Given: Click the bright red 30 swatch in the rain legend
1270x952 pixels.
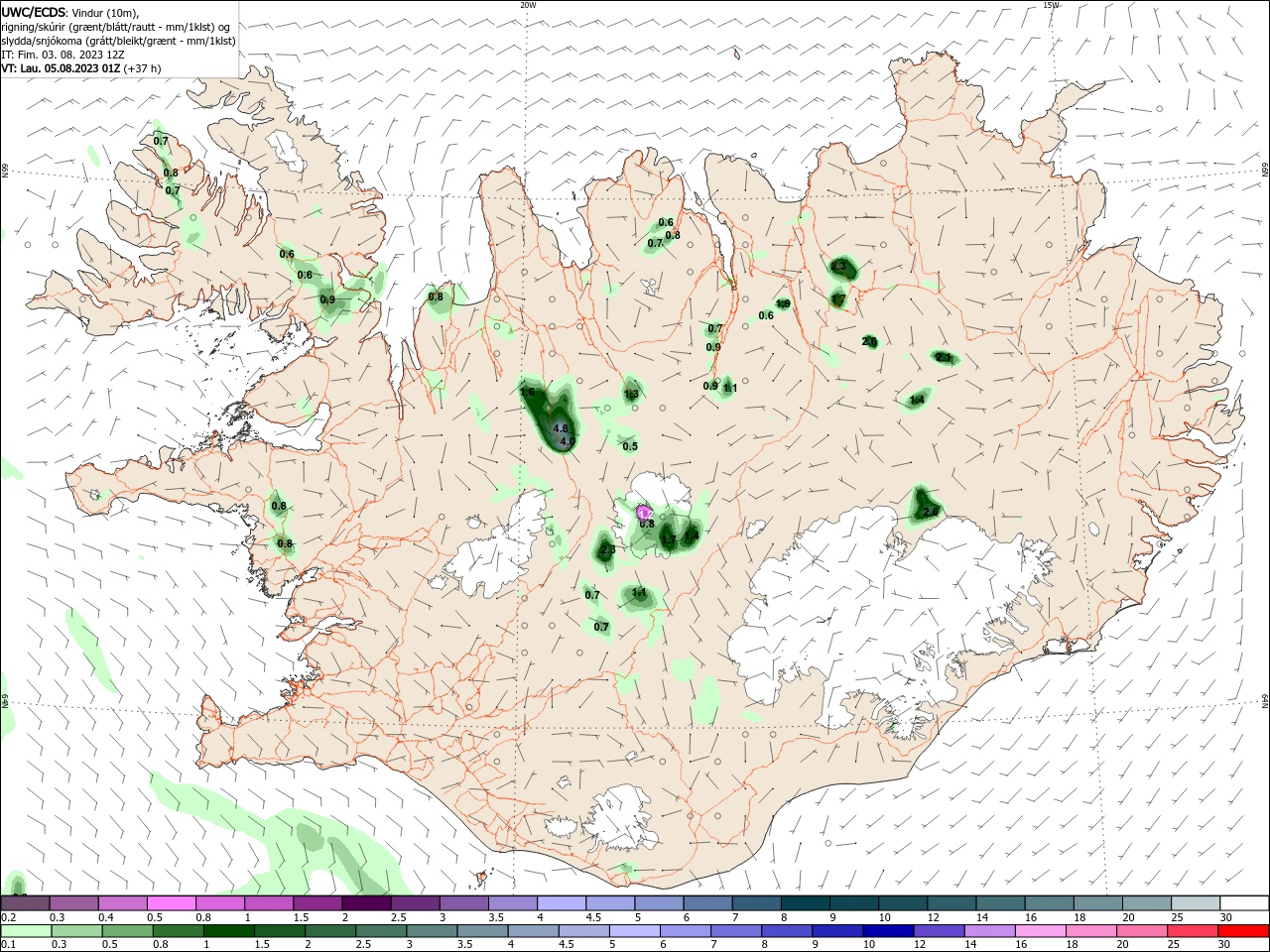Looking at the screenshot, I should coord(1244,931).
